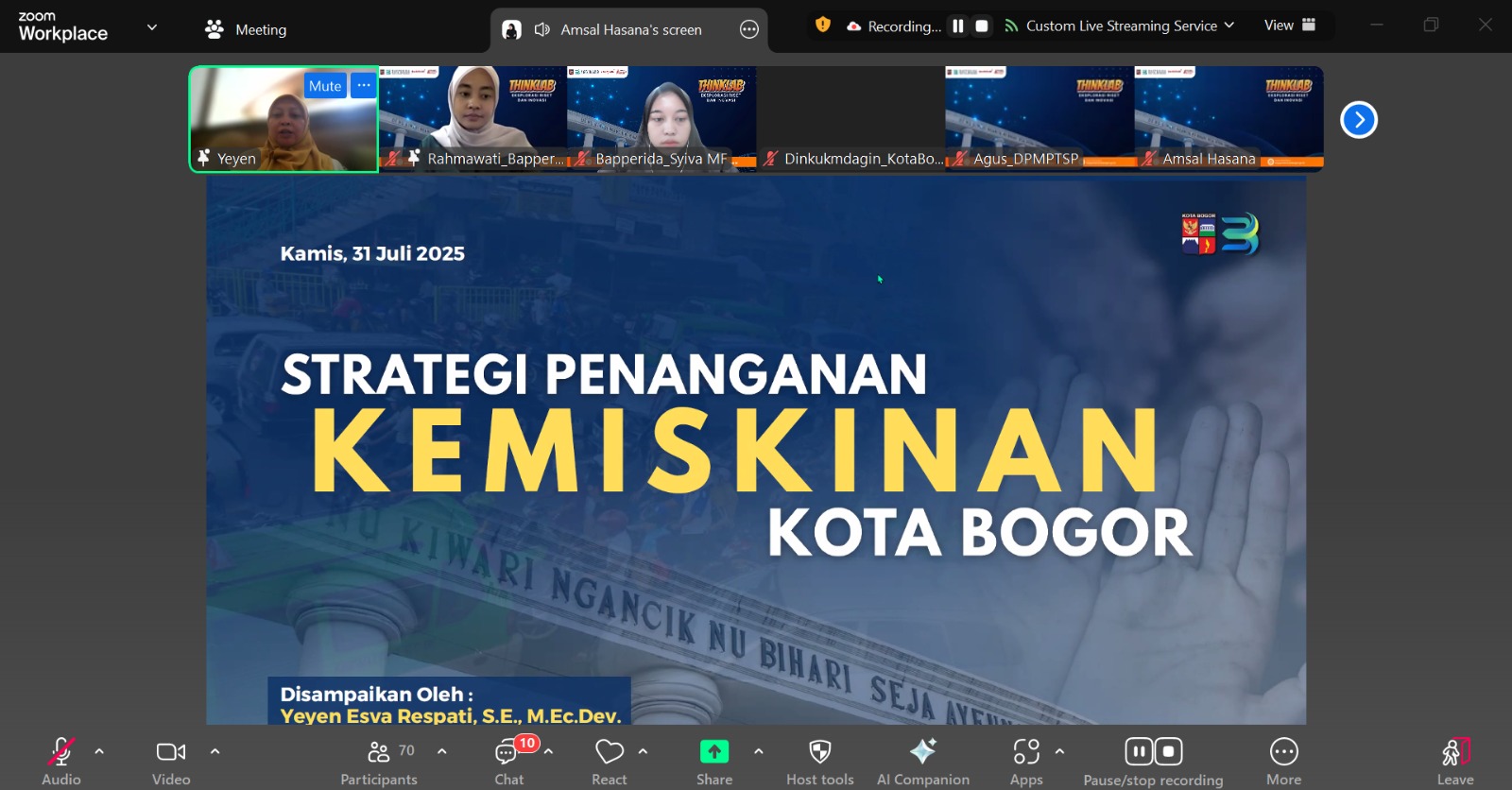
Task: Stop the recording in the top bar
Action: point(982,26)
